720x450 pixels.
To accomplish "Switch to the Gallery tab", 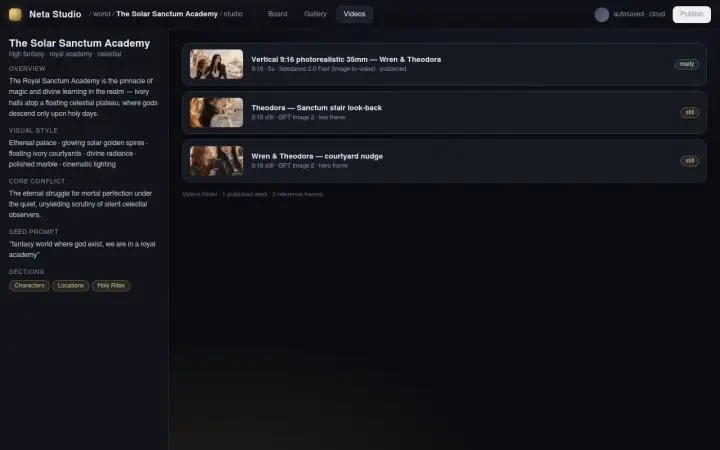I will coord(315,14).
